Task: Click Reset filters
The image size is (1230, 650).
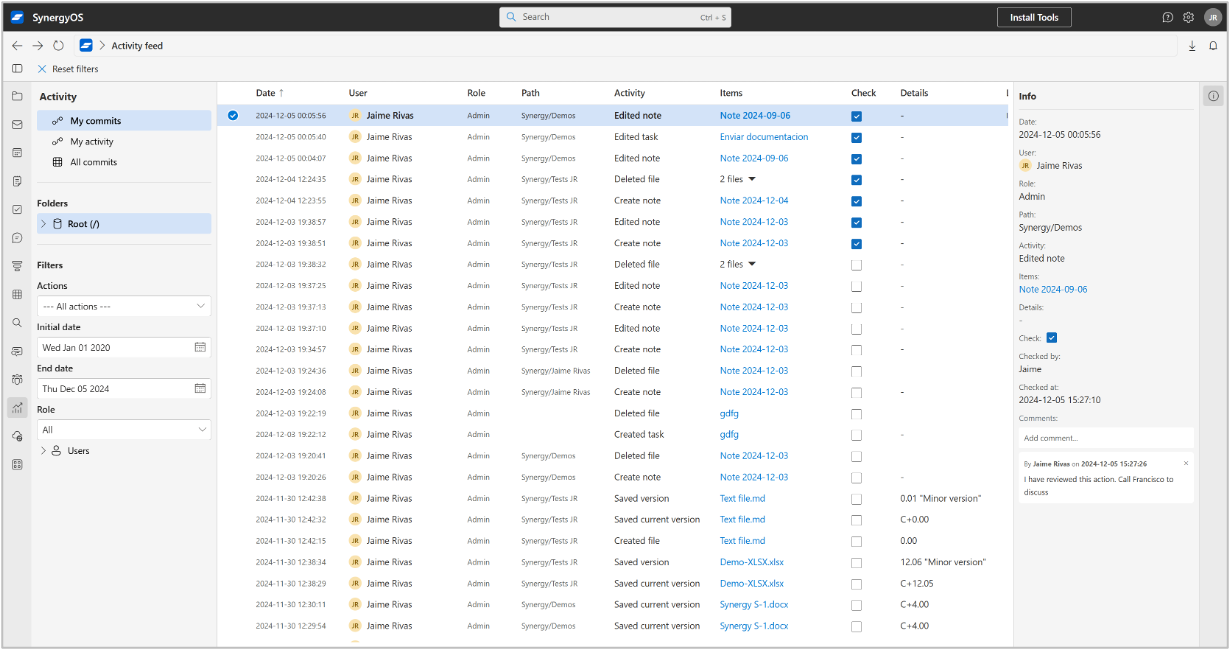Action: pos(68,69)
